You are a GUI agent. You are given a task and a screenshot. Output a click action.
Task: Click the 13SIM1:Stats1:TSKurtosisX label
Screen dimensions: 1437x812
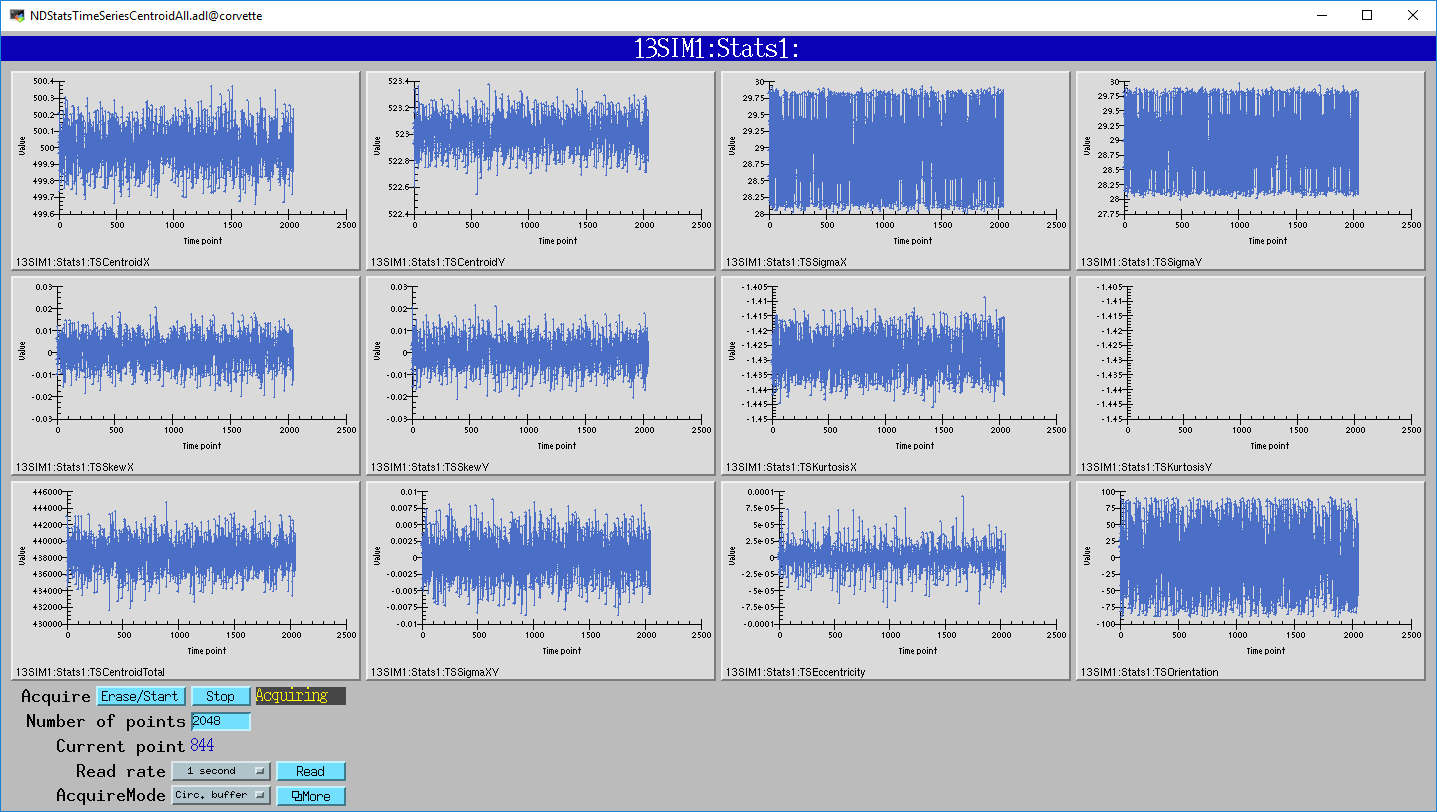pyautogui.click(x=792, y=467)
